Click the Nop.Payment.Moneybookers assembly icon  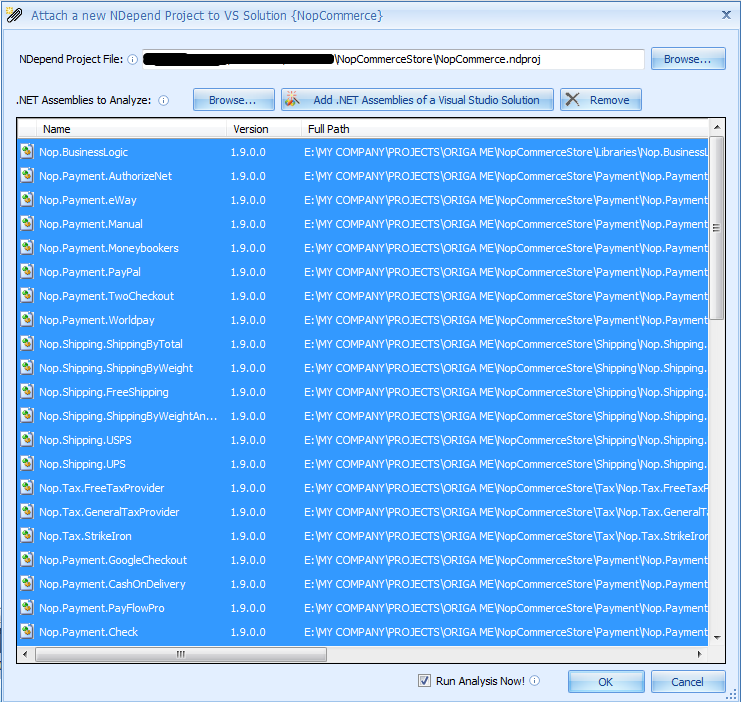(27, 248)
